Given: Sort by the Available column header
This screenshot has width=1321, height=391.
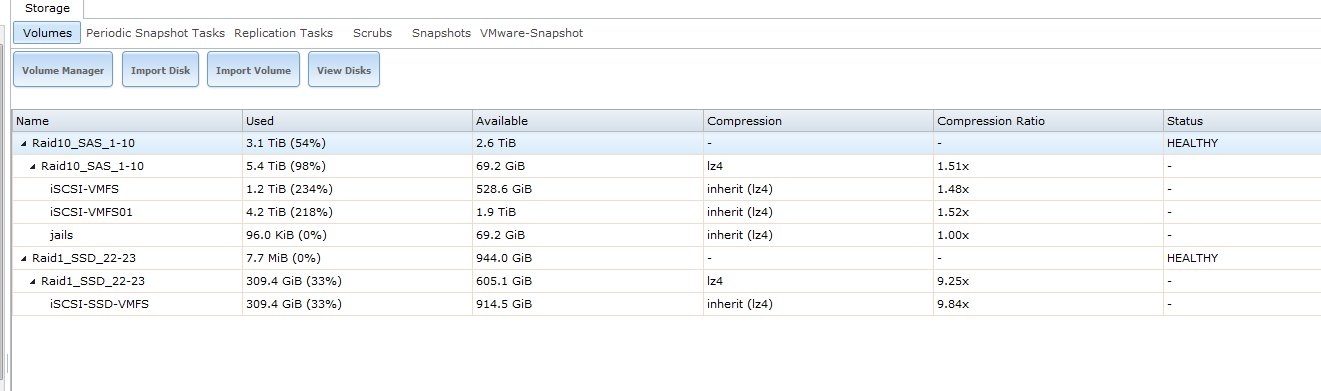Looking at the screenshot, I should pyautogui.click(x=587, y=121).
